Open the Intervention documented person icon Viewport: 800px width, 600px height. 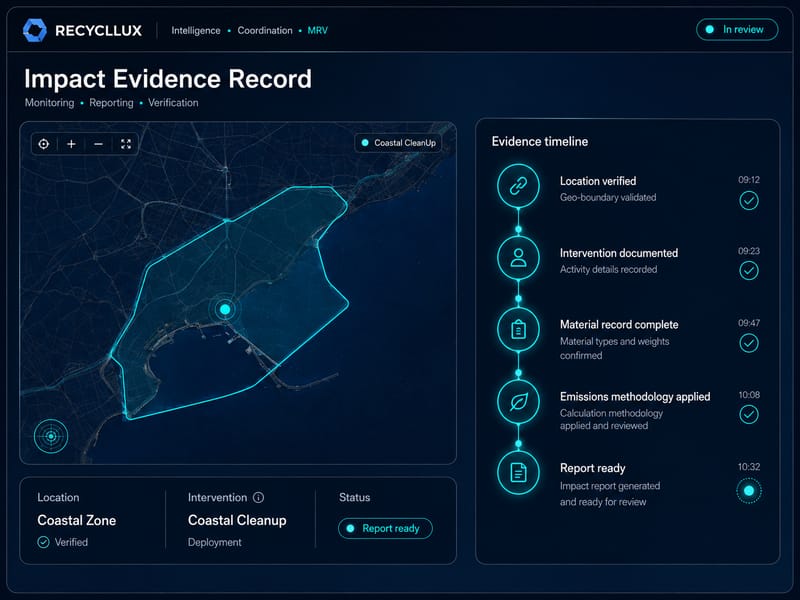(518, 258)
